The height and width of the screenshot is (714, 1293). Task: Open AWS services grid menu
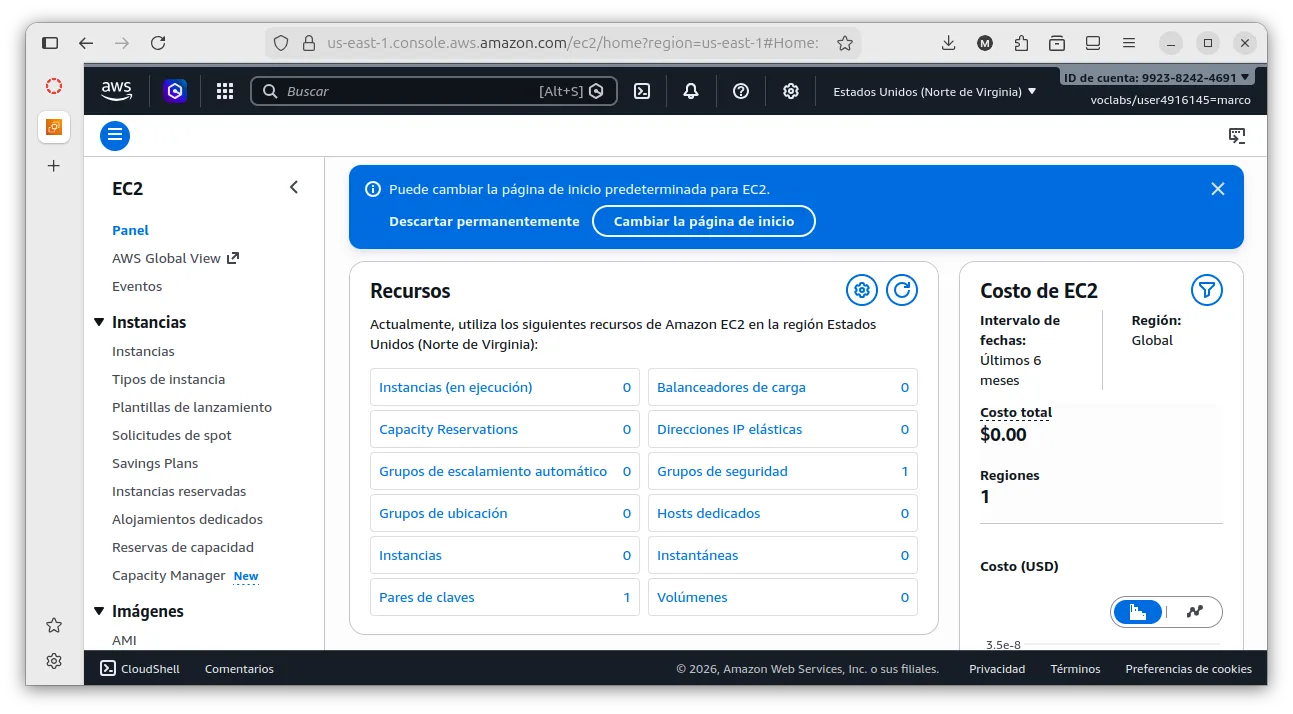pos(225,91)
